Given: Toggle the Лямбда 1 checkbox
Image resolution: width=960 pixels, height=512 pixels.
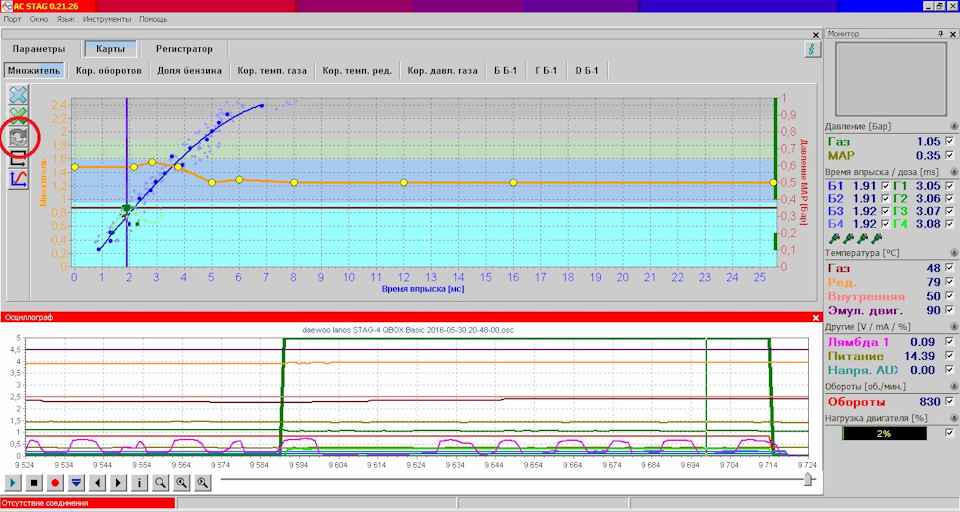Looking at the screenshot, I should coord(950,342).
